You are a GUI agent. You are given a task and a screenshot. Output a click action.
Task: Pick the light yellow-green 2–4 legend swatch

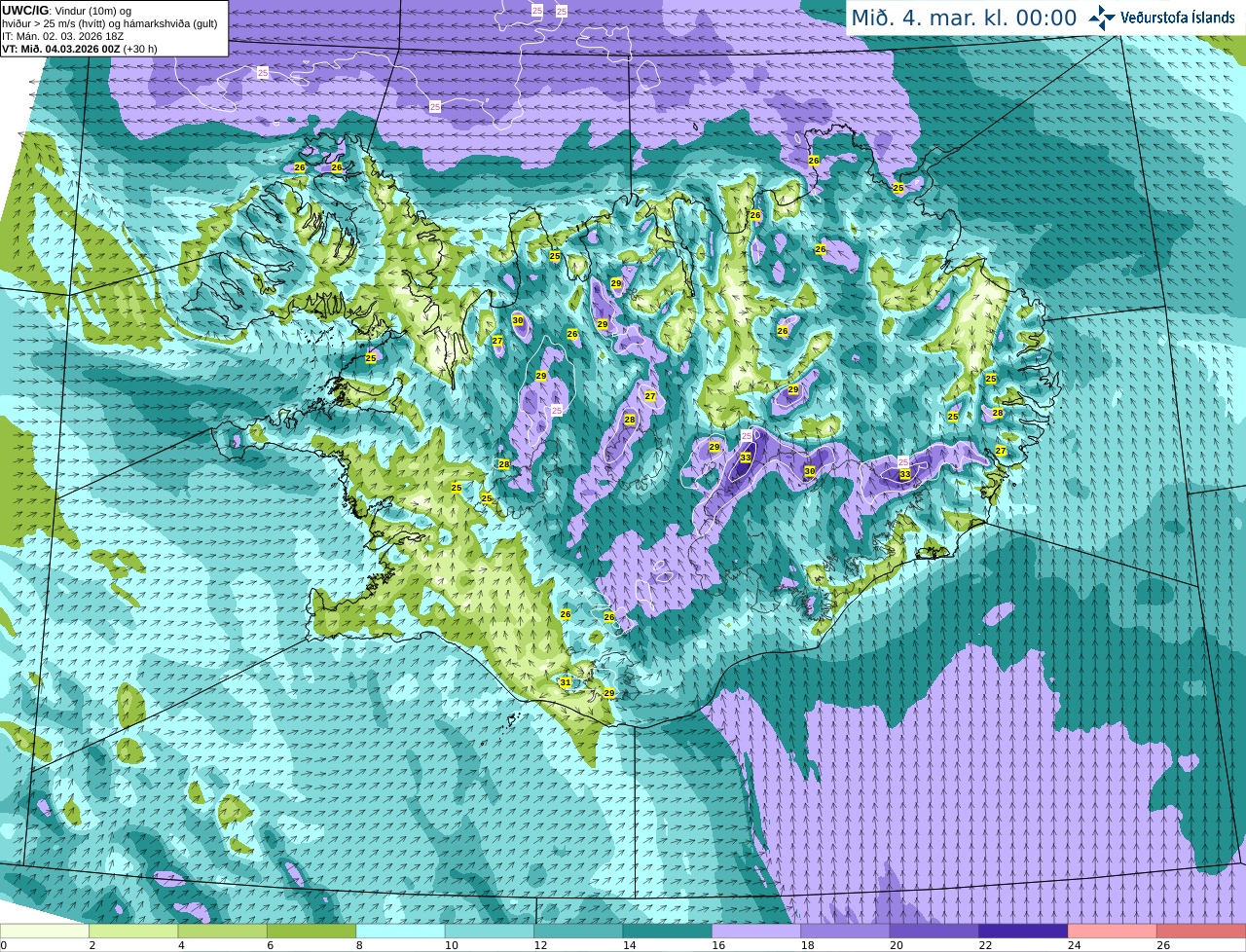click(133, 932)
